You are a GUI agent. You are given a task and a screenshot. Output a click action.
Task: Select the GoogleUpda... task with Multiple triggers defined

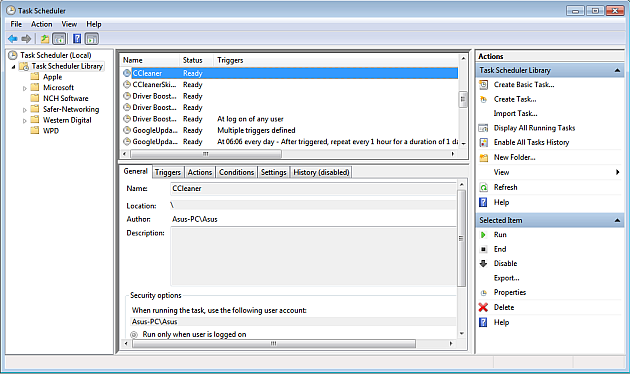289,131
